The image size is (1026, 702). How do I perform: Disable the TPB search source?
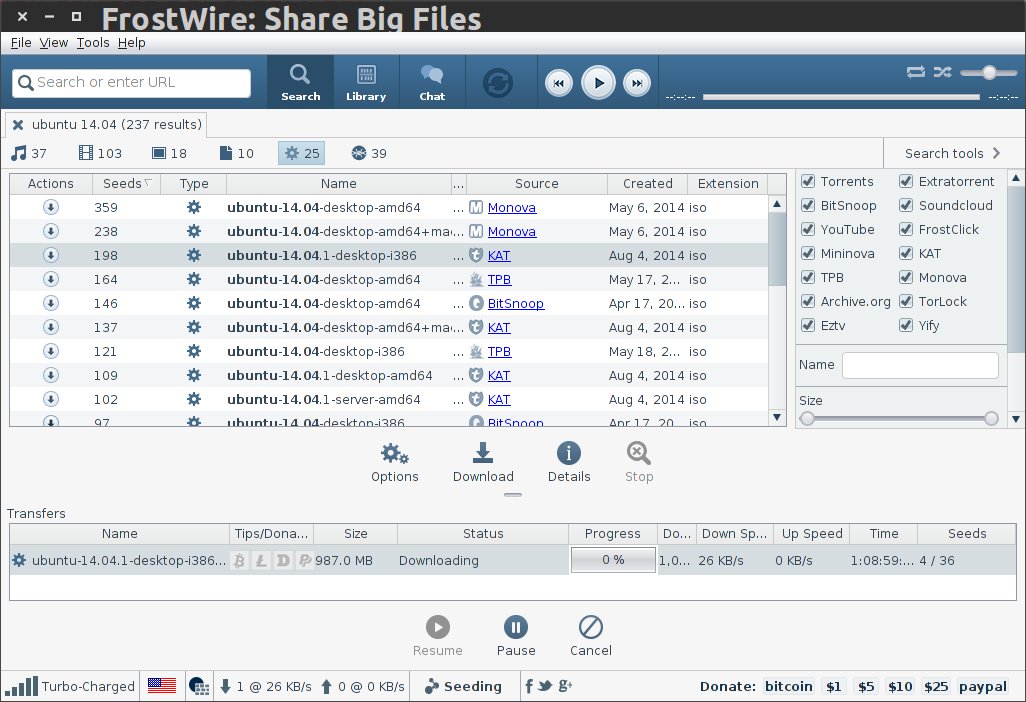pos(807,277)
